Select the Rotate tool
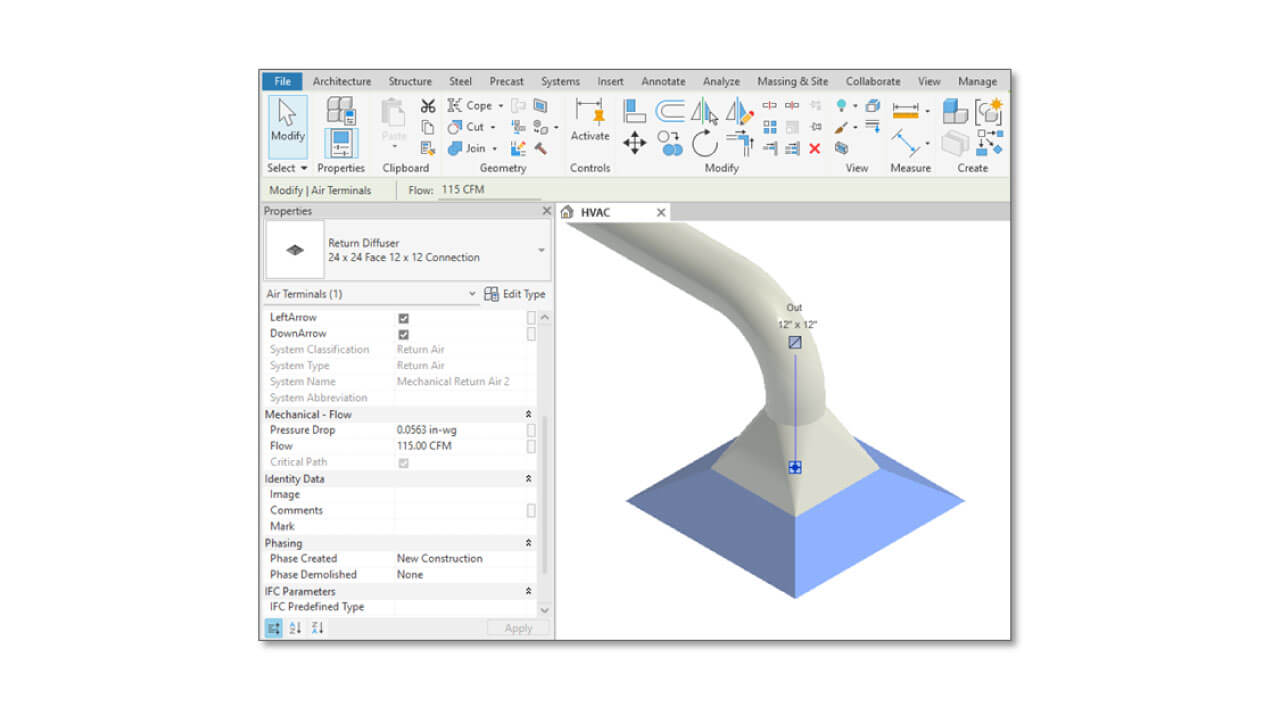Image resolution: width=1280 pixels, height=720 pixels. 705,143
